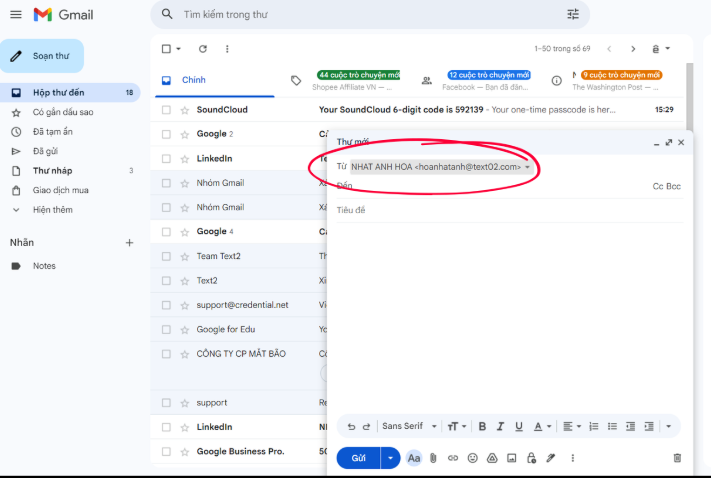Open more compose options menu
This screenshot has height=478, width=711.
573,458
